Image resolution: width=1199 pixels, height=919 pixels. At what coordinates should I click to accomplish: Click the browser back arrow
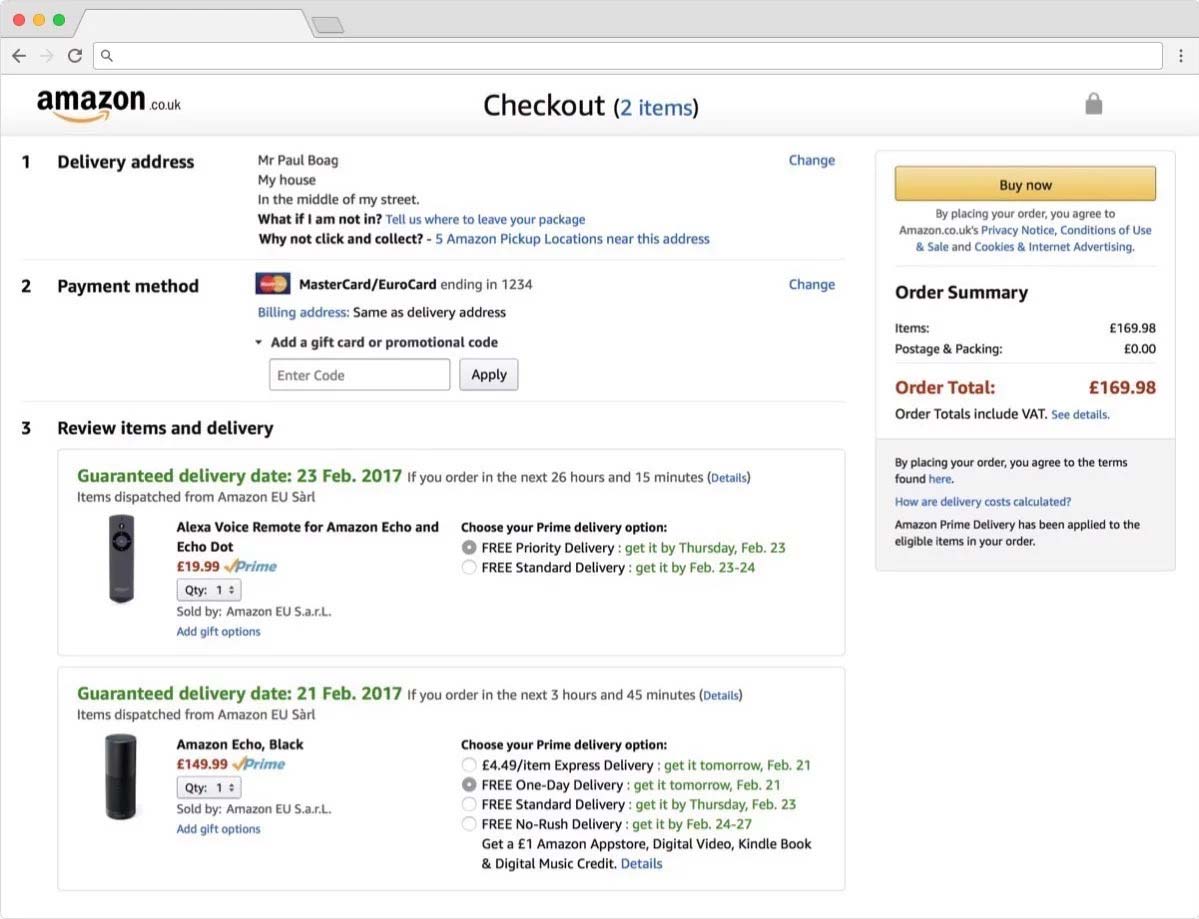19,56
